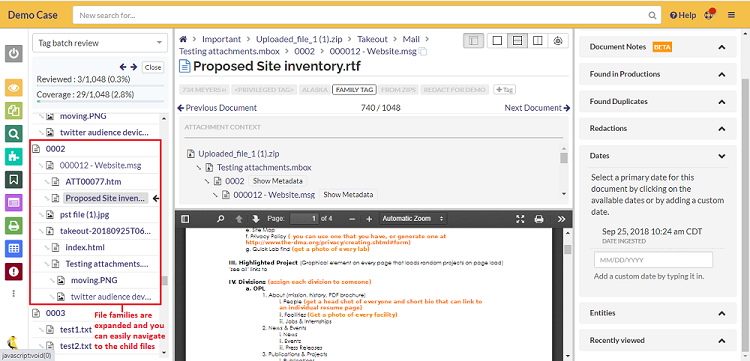This screenshot has height=361, width=750.
Task: Open the purple panel icon in sidebar
Action: 14,203
